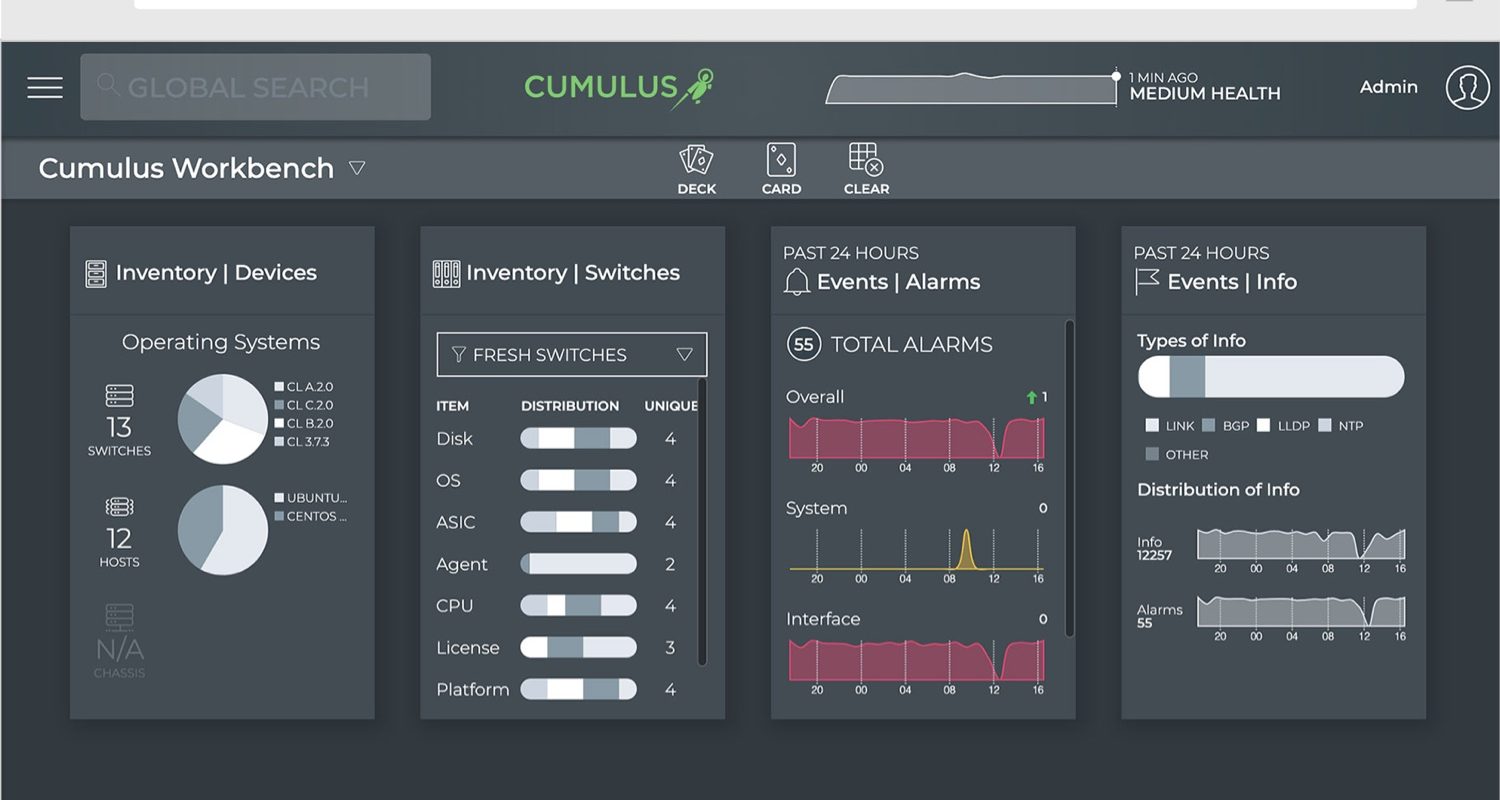Click the "Distribution of Info" heading

click(x=1218, y=490)
